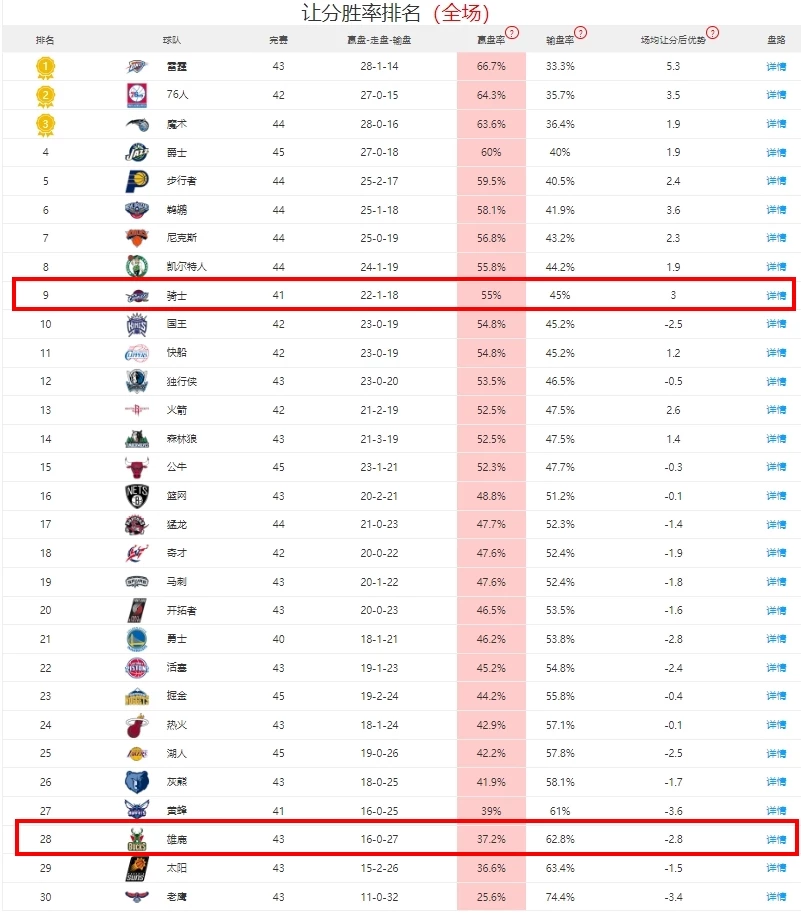The image size is (801, 913).
Task: Open 详情 link for 雄鹿 in row 28
Action: (x=776, y=840)
